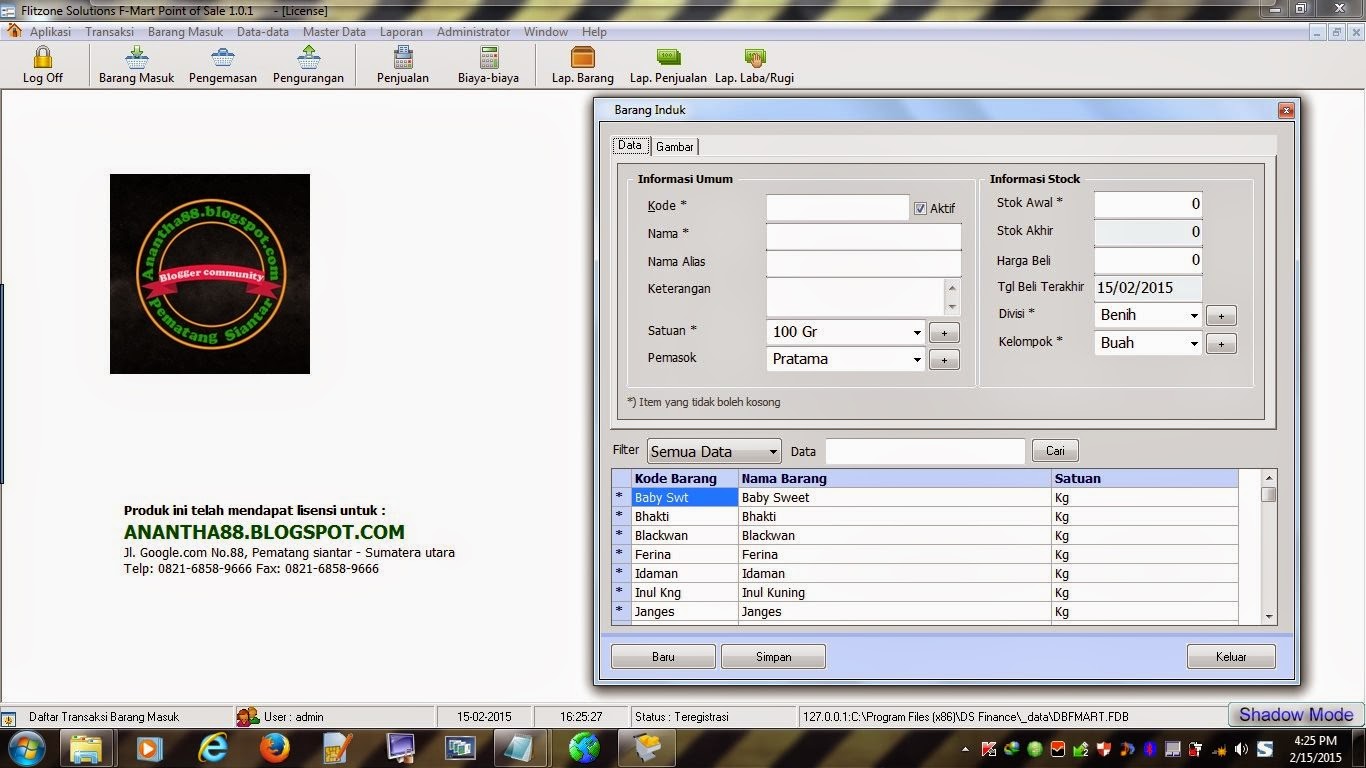Select the Data tab

click(630, 145)
